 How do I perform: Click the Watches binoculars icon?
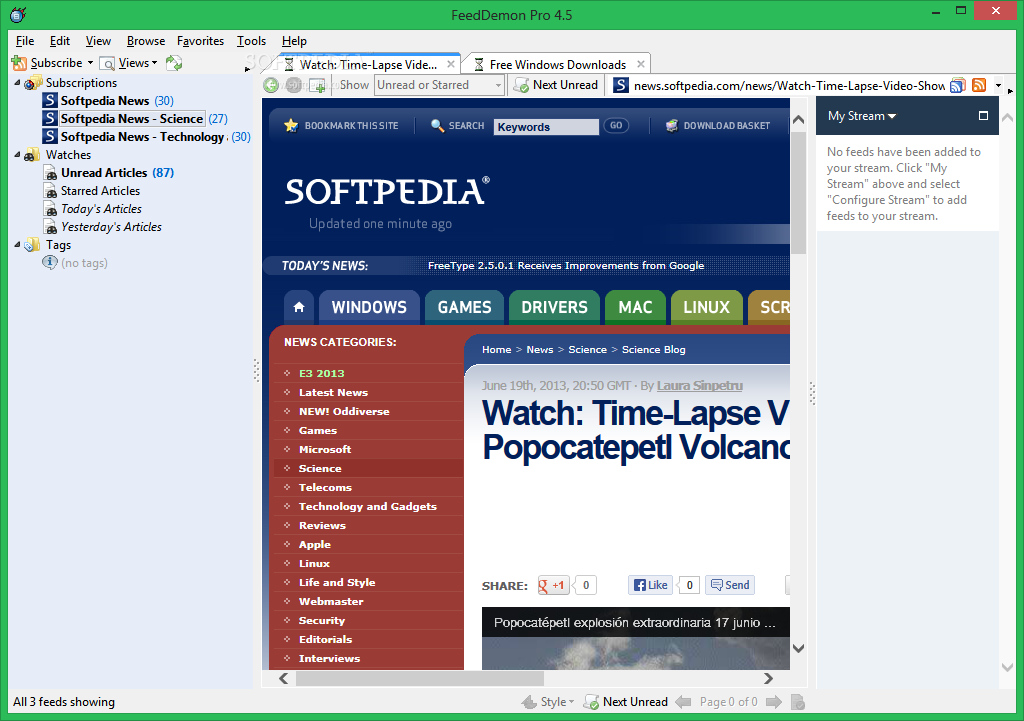point(32,155)
